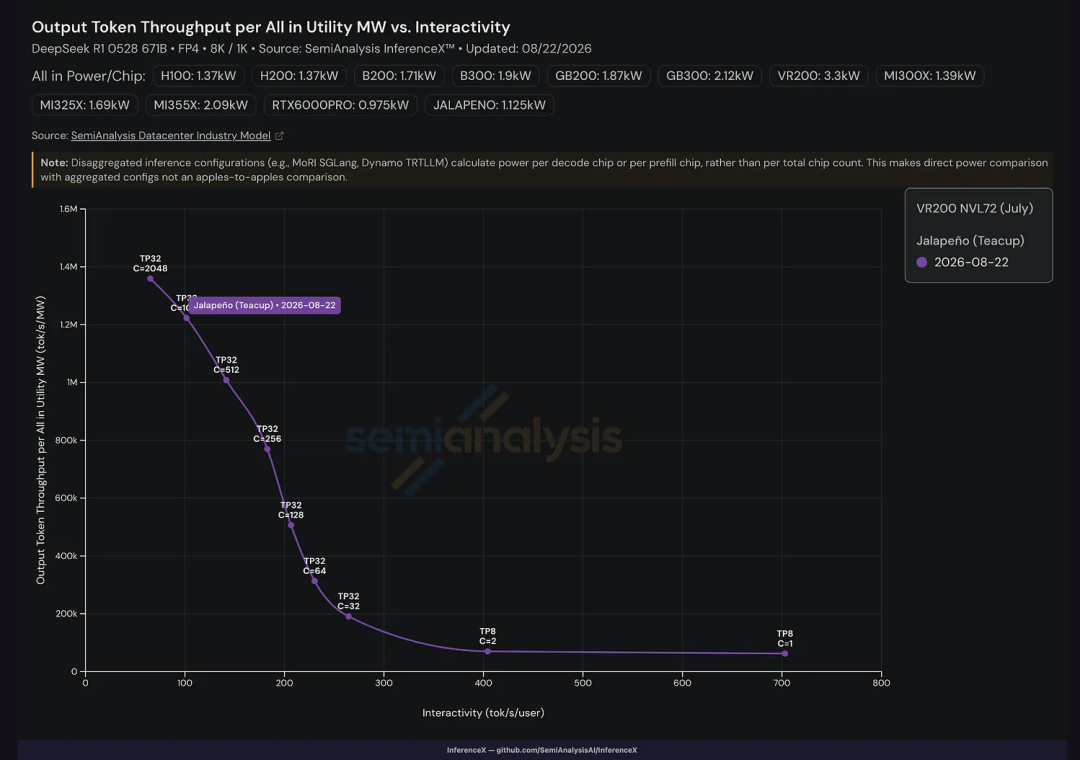1080x760 pixels.
Task: Click the H100: 1.37kW power chip
Action: (x=198, y=76)
